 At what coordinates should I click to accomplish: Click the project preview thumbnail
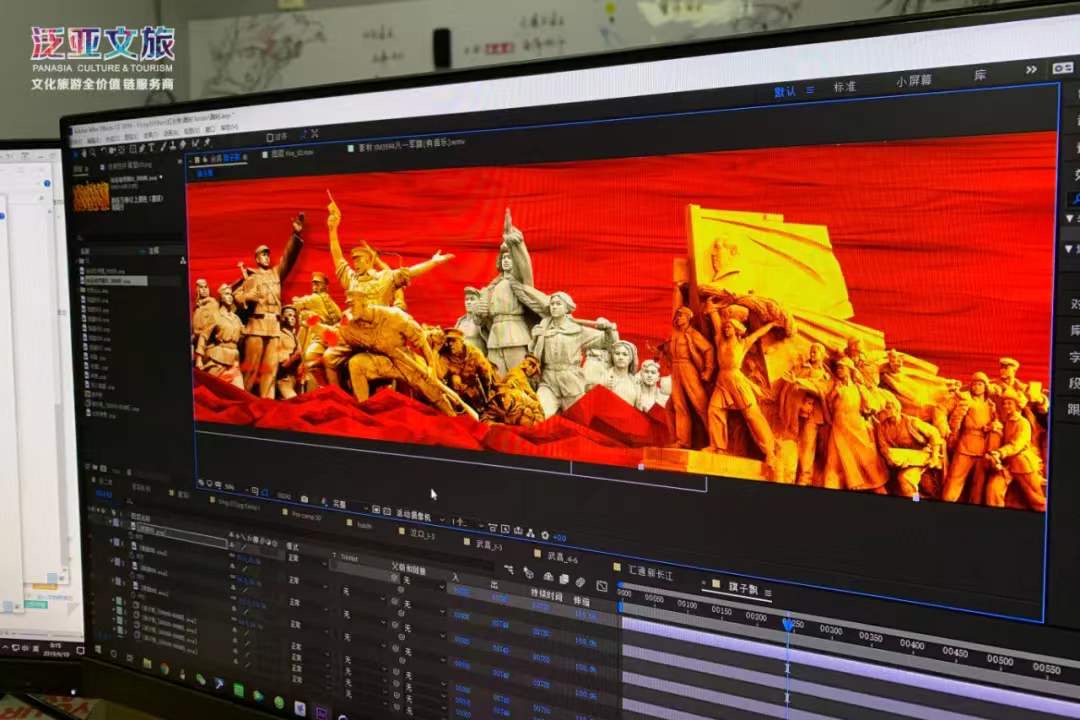click(x=92, y=197)
